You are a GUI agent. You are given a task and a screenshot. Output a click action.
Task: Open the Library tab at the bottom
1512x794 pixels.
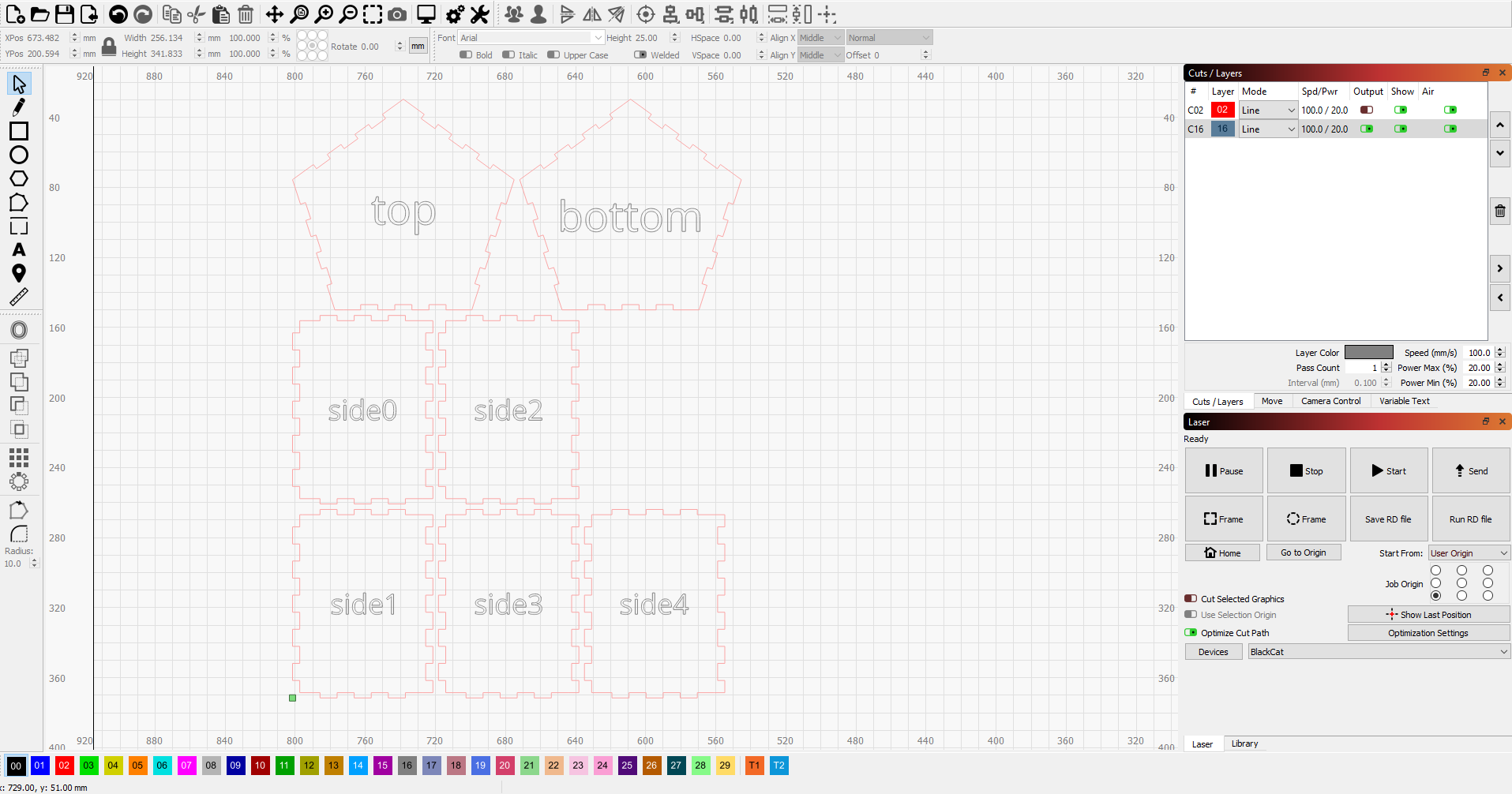pos(1244,743)
